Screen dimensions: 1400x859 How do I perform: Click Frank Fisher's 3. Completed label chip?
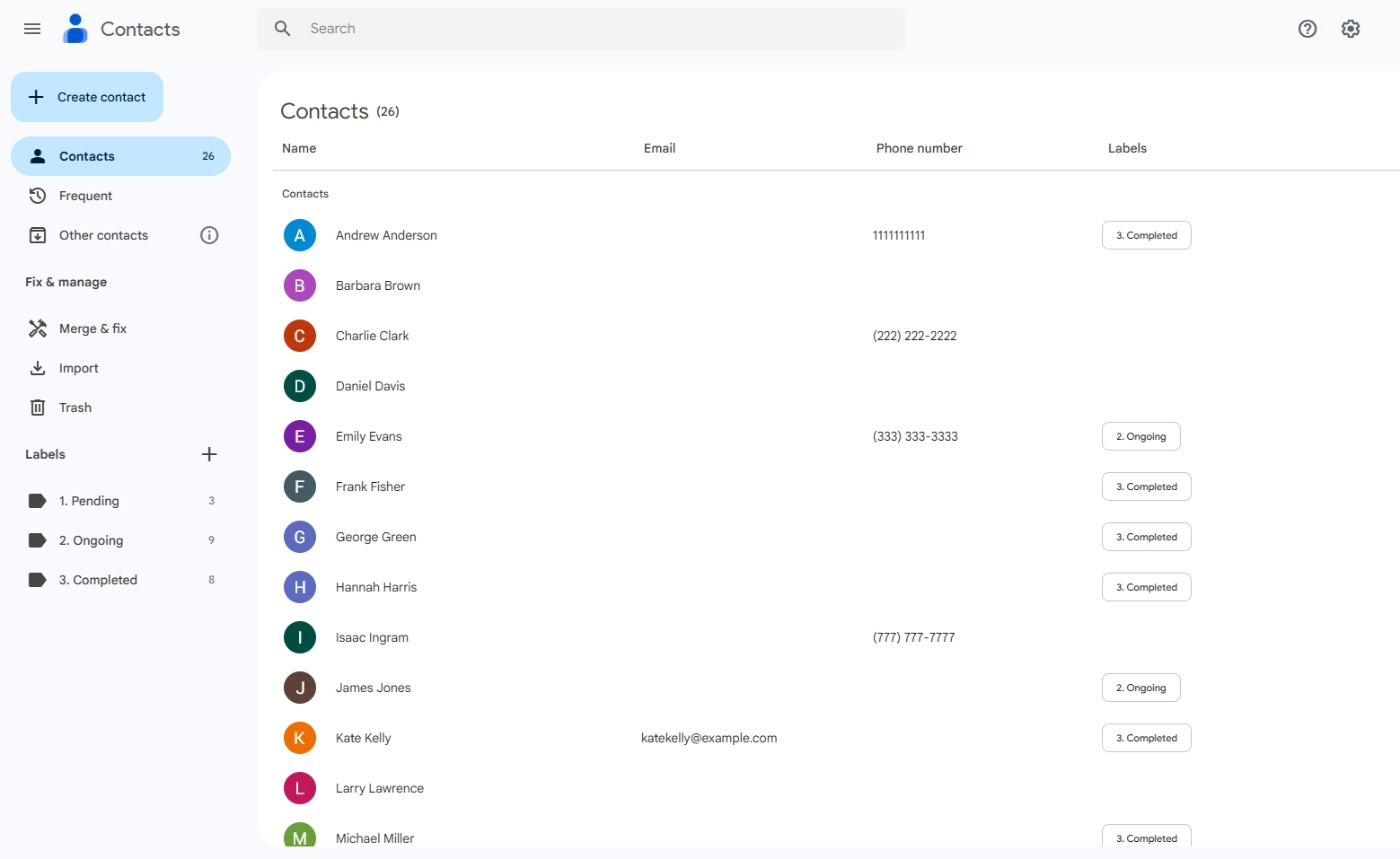tap(1147, 486)
